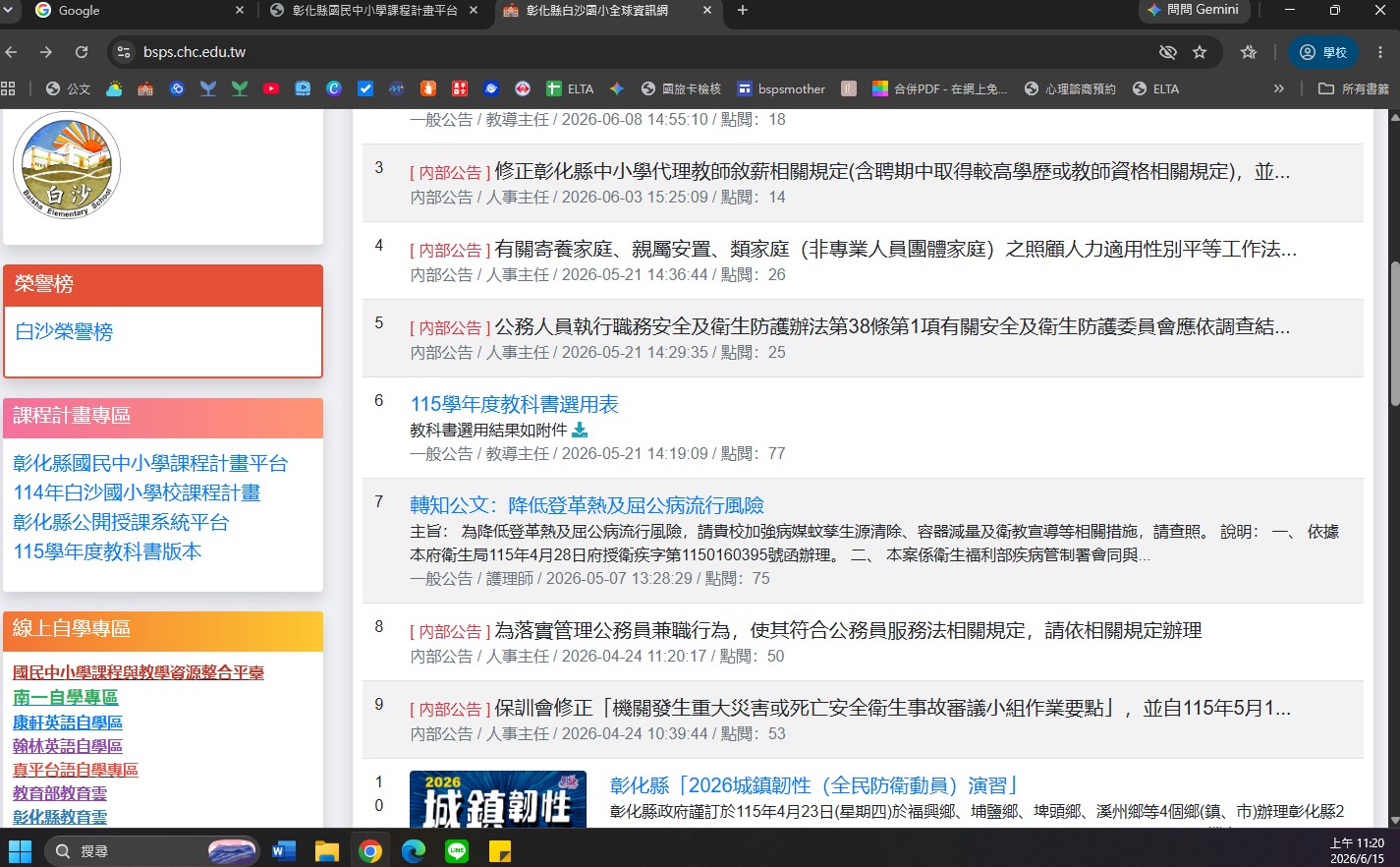Open announcement 公務人員執行職務安全及衛生防護辦法

(892, 326)
